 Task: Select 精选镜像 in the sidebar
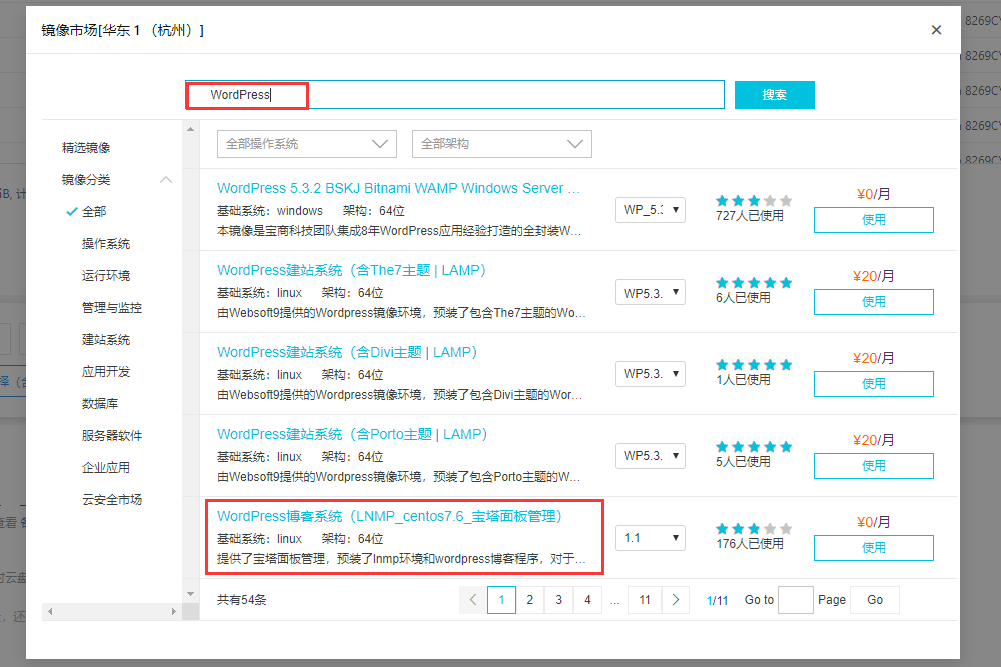click(x=86, y=147)
